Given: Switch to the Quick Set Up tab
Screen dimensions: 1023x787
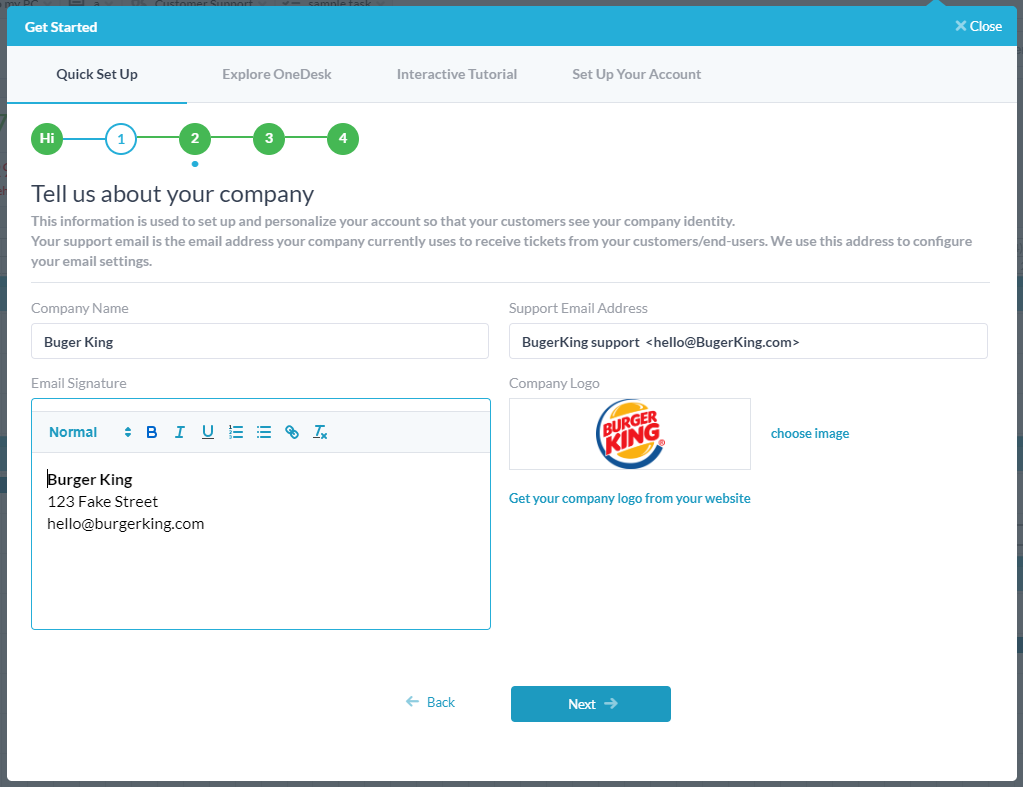Looking at the screenshot, I should [97, 74].
